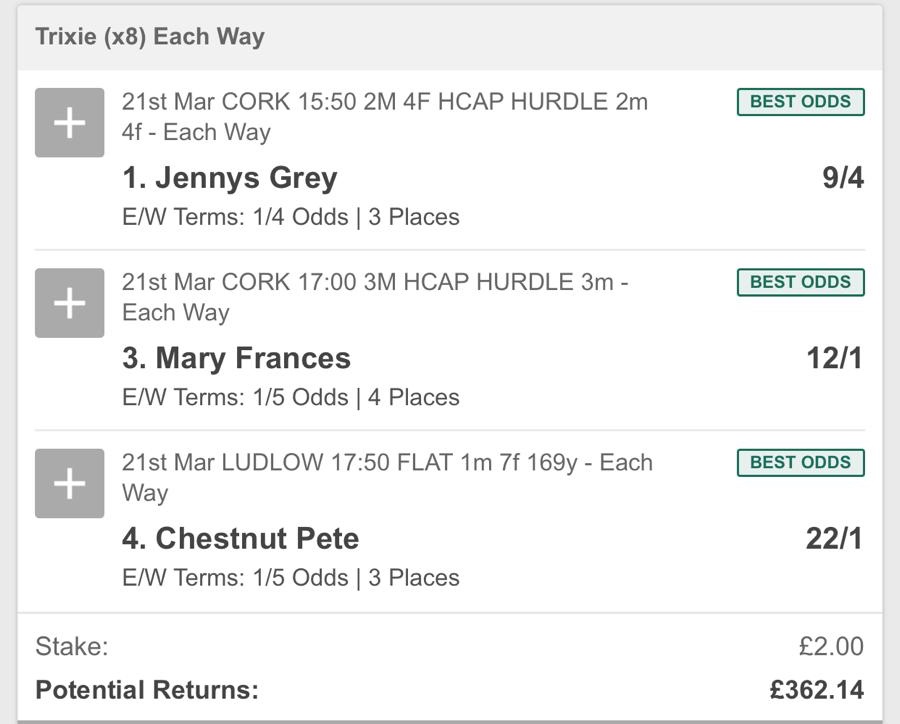The width and height of the screenshot is (900, 724).
Task: Select the 12/1 odds for Mary Frances
Action: coord(834,358)
